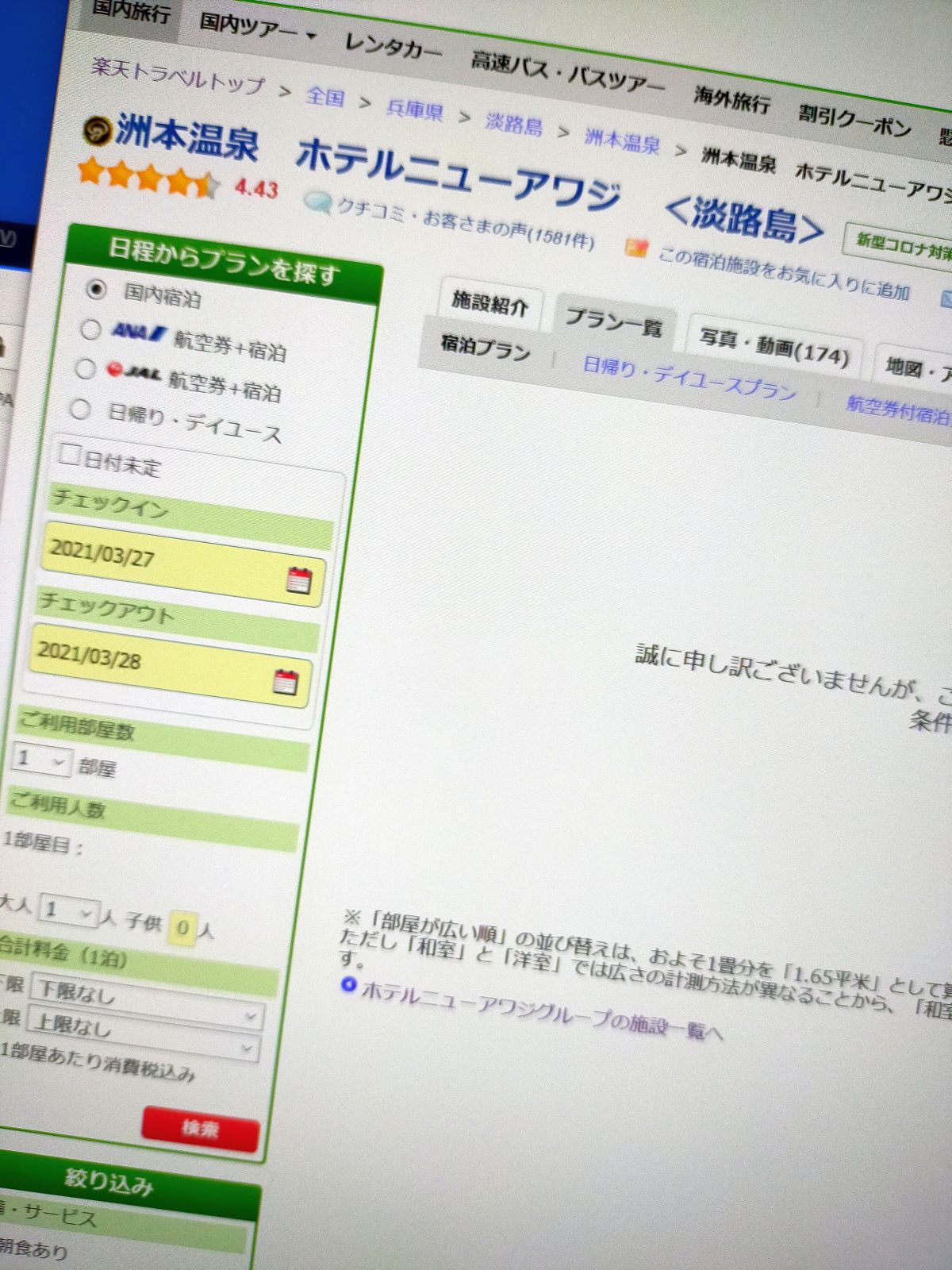Click the star rating icons

click(148, 177)
